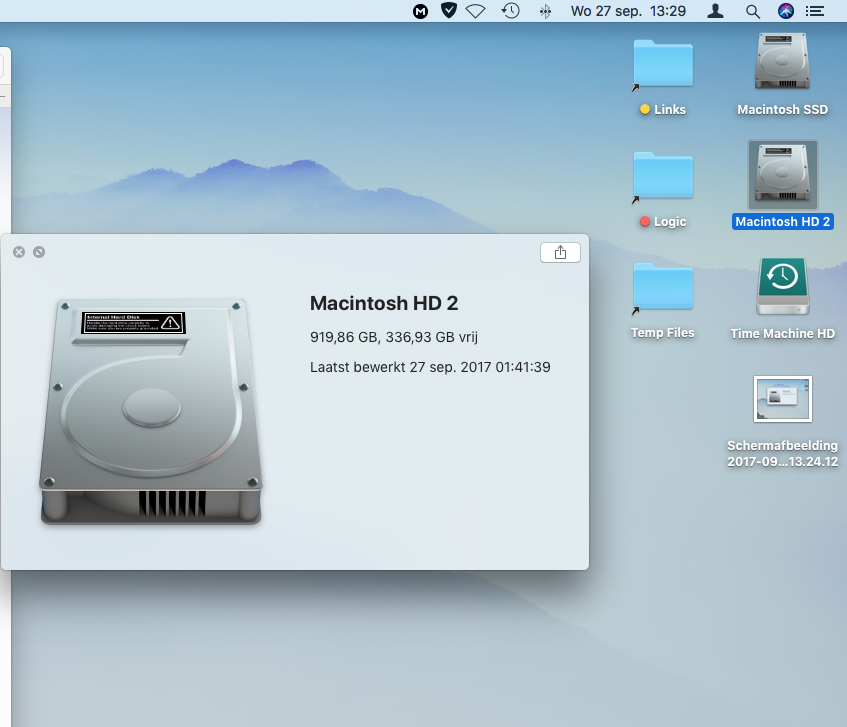Select the Time Machine HD drive icon
Image resolution: width=847 pixels, height=727 pixels.
783,286
